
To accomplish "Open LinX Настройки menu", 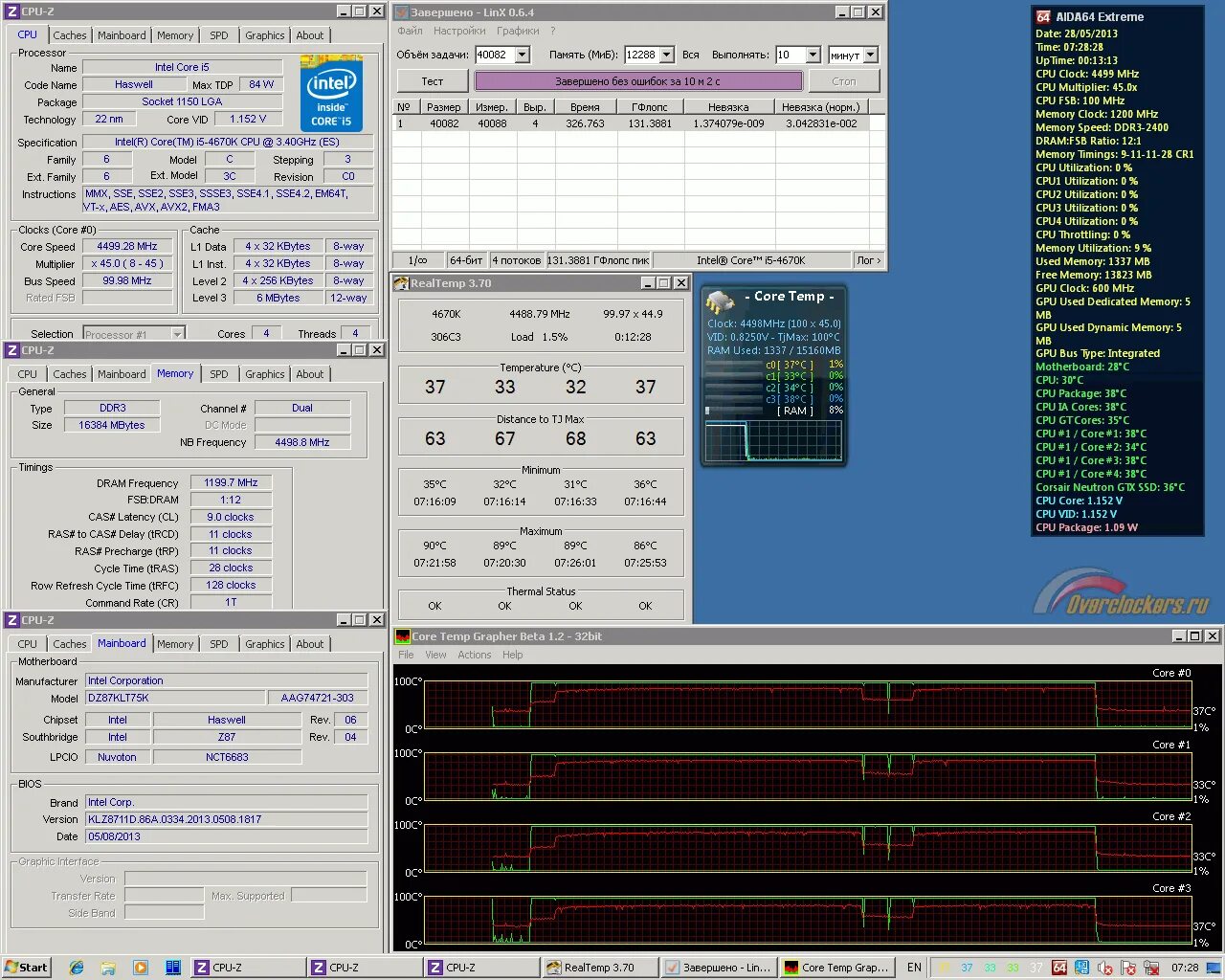I will tap(459, 31).
